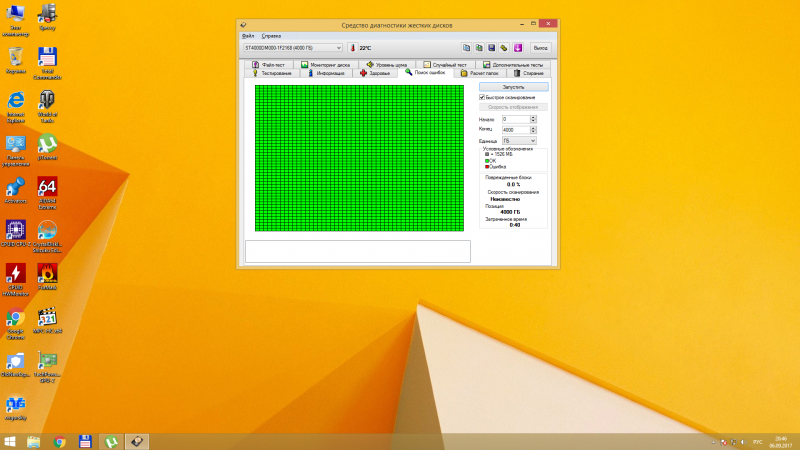Open This PC desktop icon
800x450 pixels.
16,21
